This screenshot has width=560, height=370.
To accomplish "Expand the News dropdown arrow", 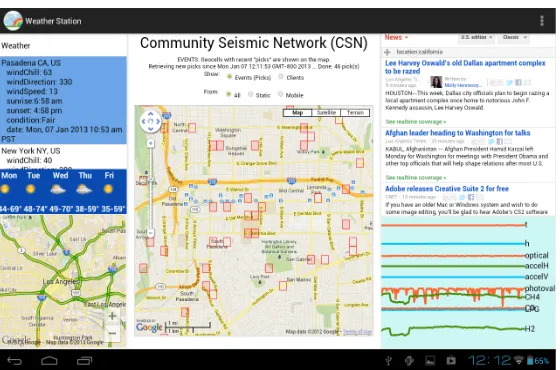I will [x=406, y=38].
